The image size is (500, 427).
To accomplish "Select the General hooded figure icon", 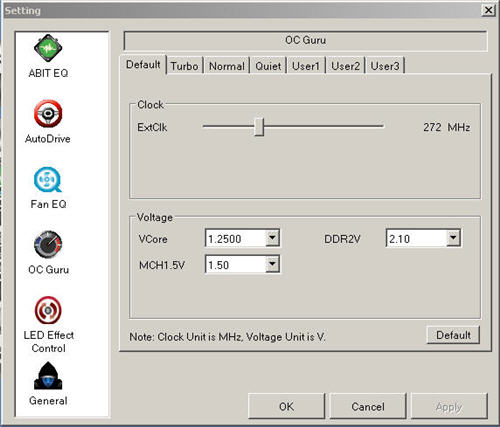I will coord(48,376).
